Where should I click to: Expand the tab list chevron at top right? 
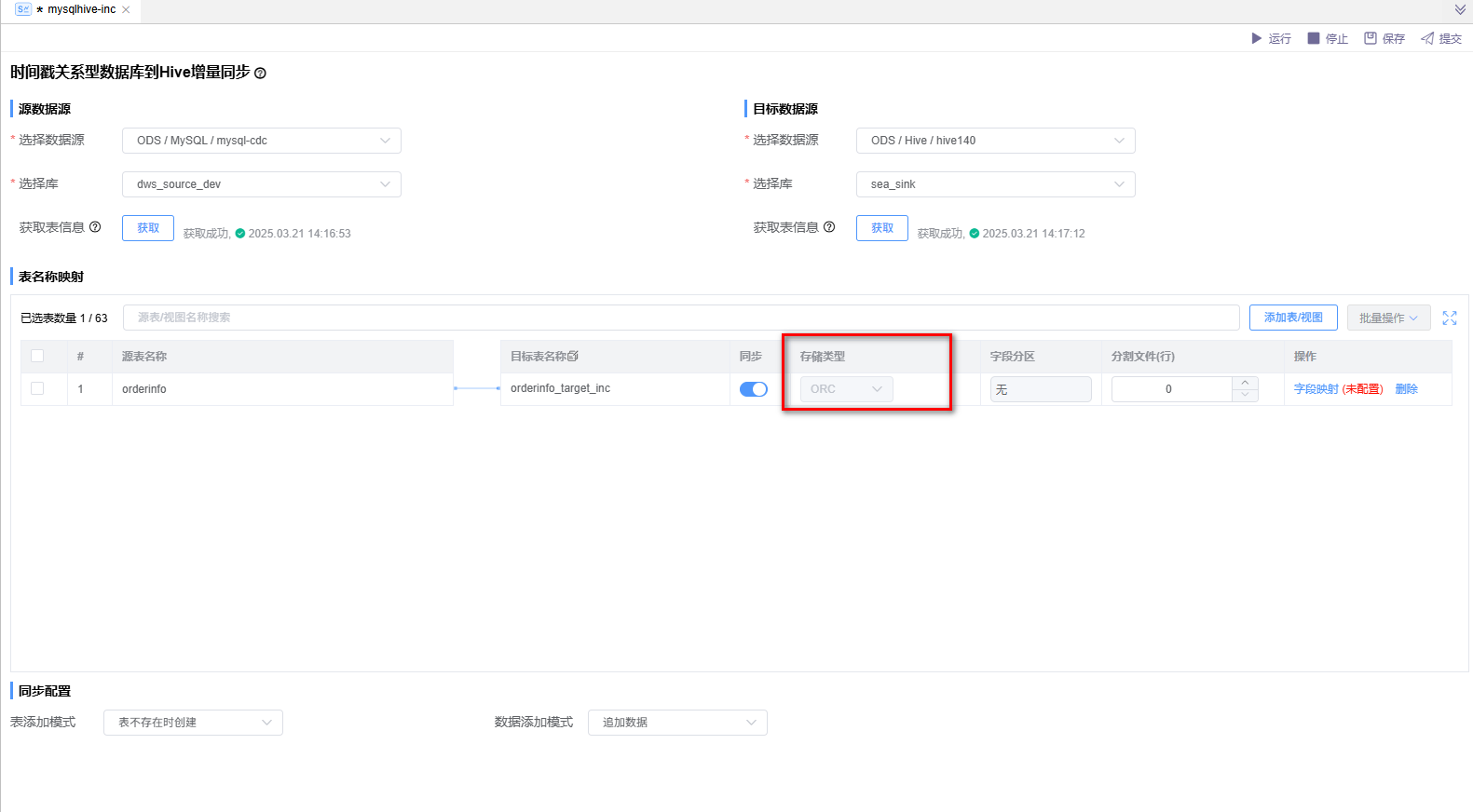point(1460,9)
